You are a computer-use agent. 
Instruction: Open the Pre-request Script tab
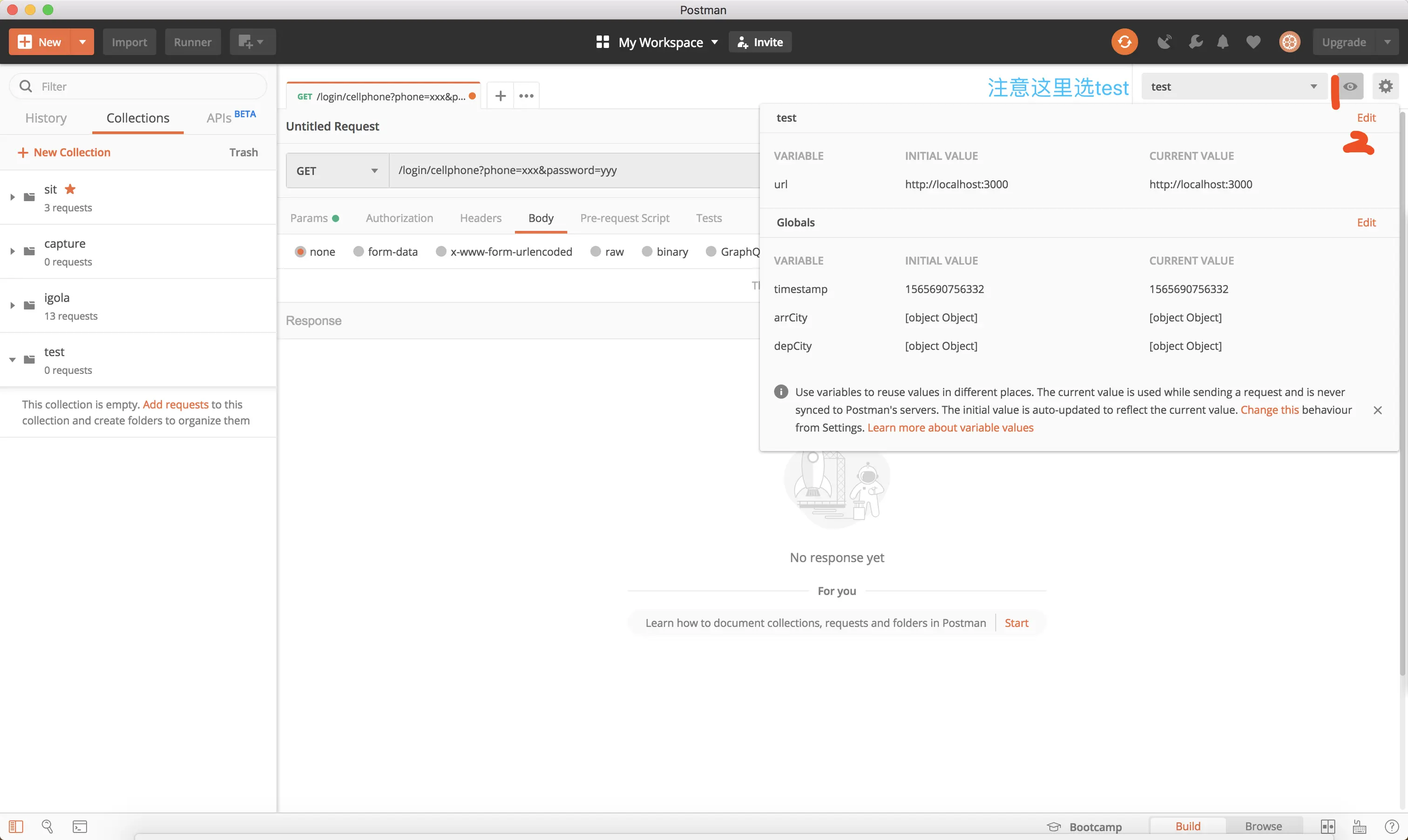click(624, 218)
